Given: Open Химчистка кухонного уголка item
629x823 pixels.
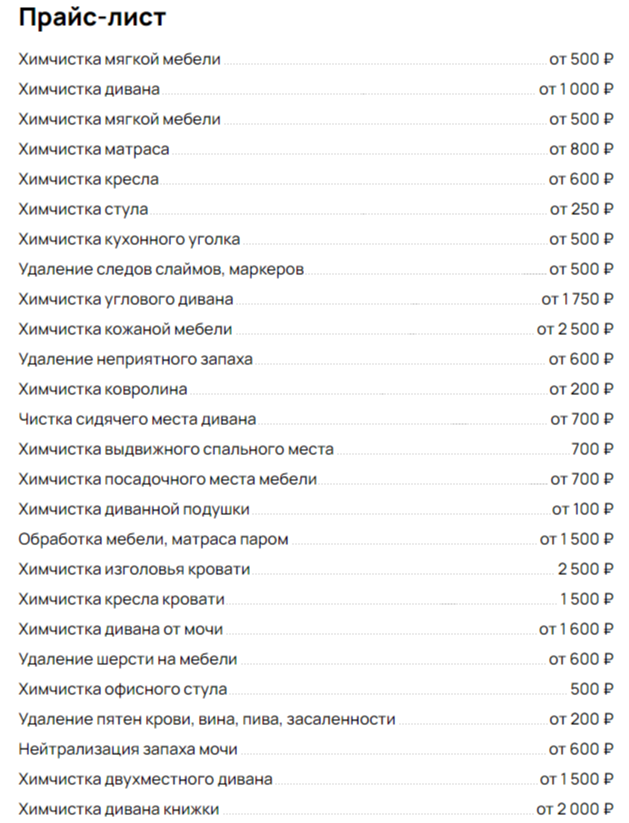Looking at the screenshot, I should pyautogui.click(x=129, y=239).
